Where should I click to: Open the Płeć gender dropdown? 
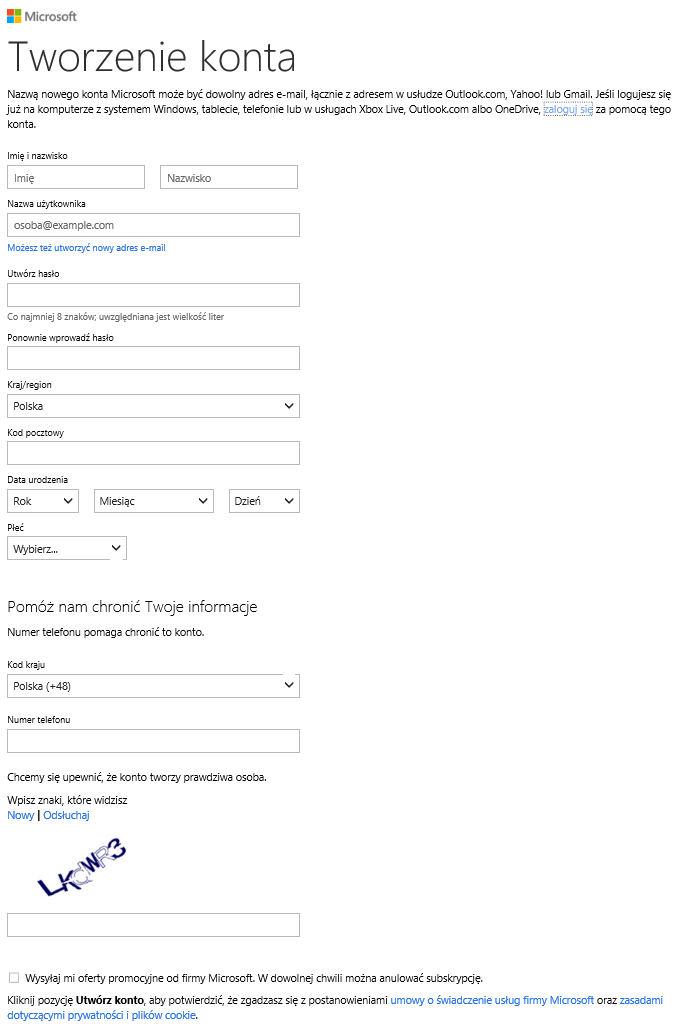(x=67, y=548)
